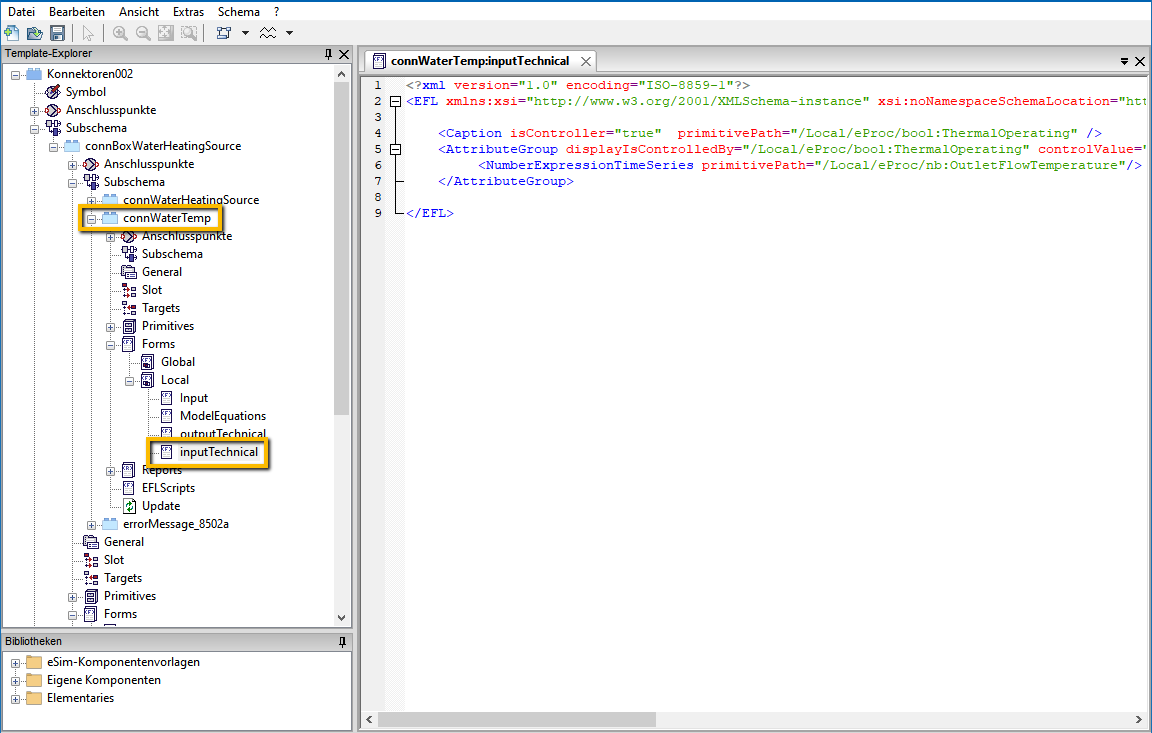Image resolution: width=1152 pixels, height=733 pixels.
Task: Open the component schema icon's dropdown arrow
Action: click(x=245, y=33)
